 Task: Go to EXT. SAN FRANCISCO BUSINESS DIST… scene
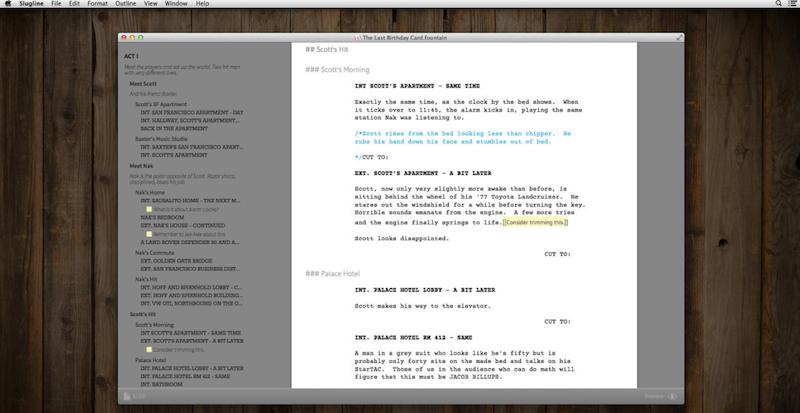point(190,269)
